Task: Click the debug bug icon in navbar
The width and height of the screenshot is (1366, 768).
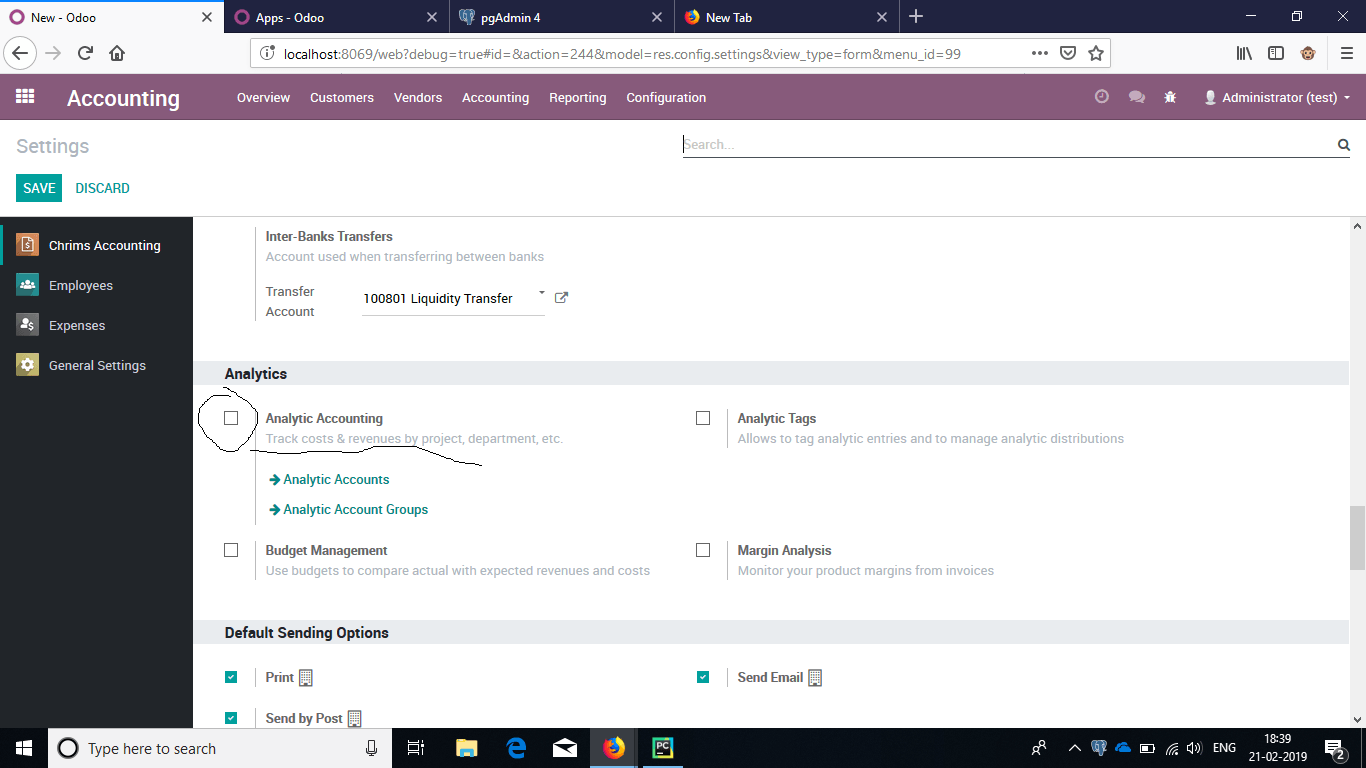Action: (x=1170, y=97)
